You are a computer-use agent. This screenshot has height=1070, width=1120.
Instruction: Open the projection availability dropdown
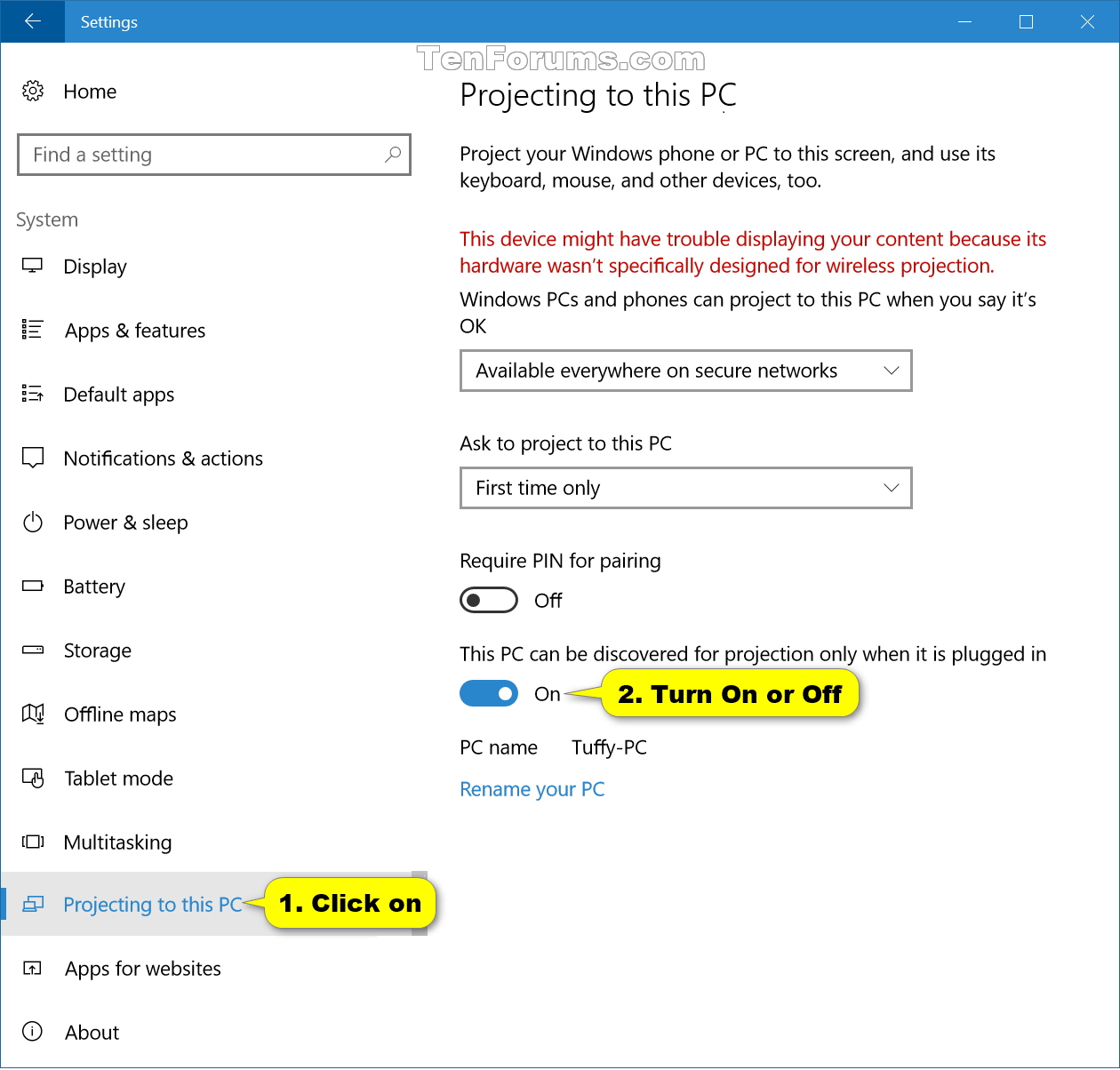(685, 371)
